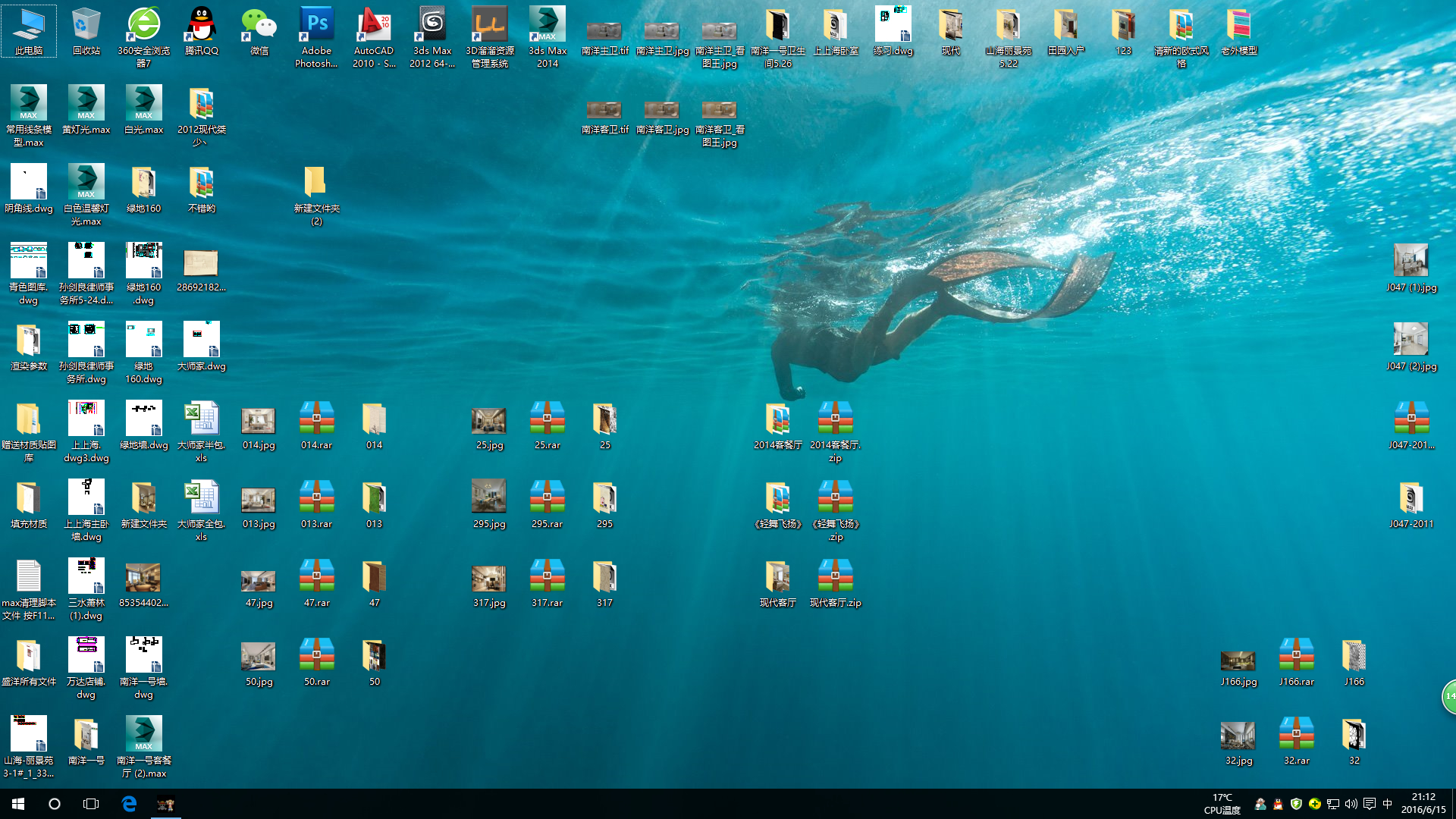Click the Windows Start button
The width and height of the screenshot is (1456, 819).
[x=18, y=804]
